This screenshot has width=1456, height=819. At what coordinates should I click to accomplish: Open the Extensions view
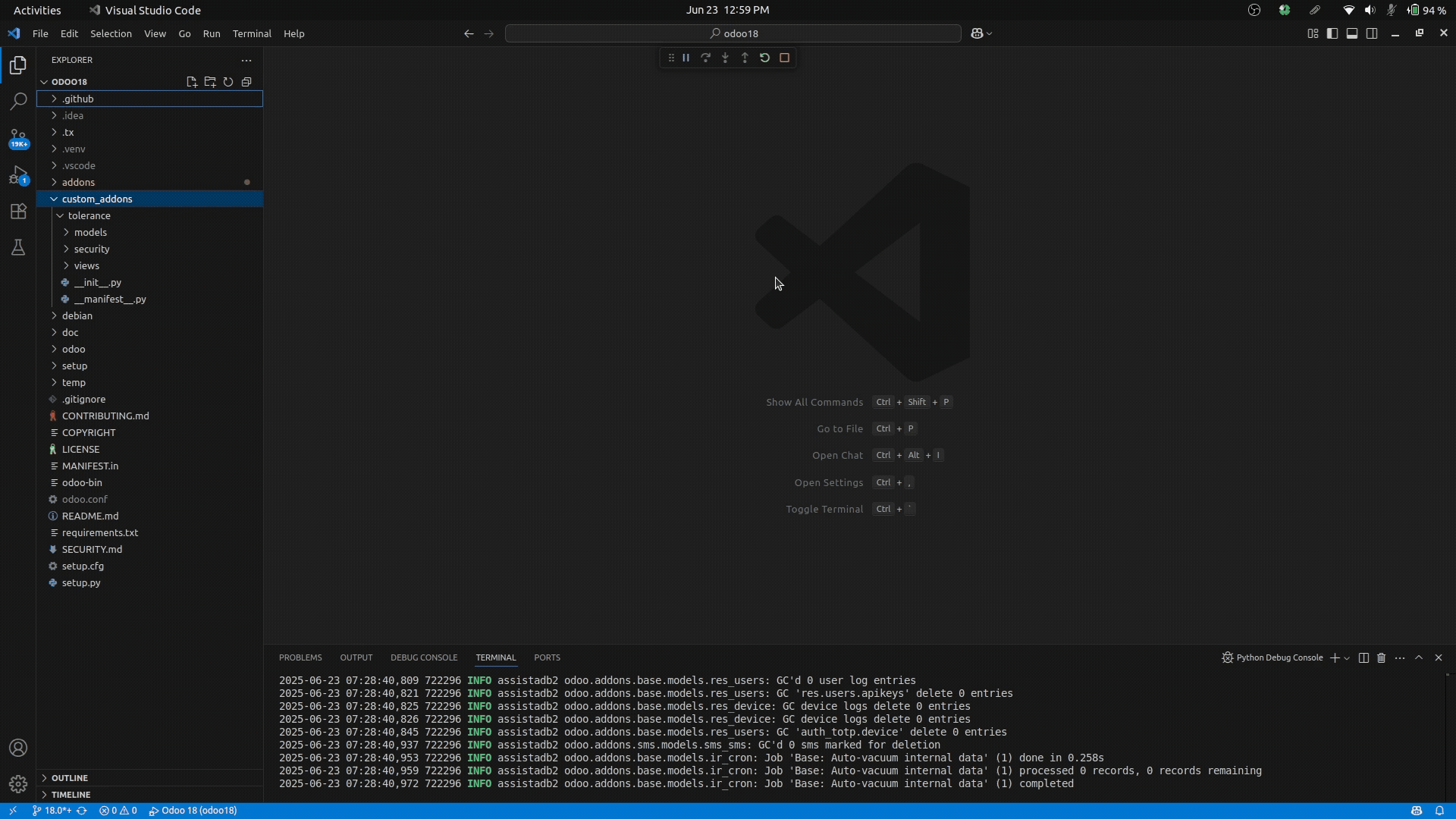click(18, 212)
